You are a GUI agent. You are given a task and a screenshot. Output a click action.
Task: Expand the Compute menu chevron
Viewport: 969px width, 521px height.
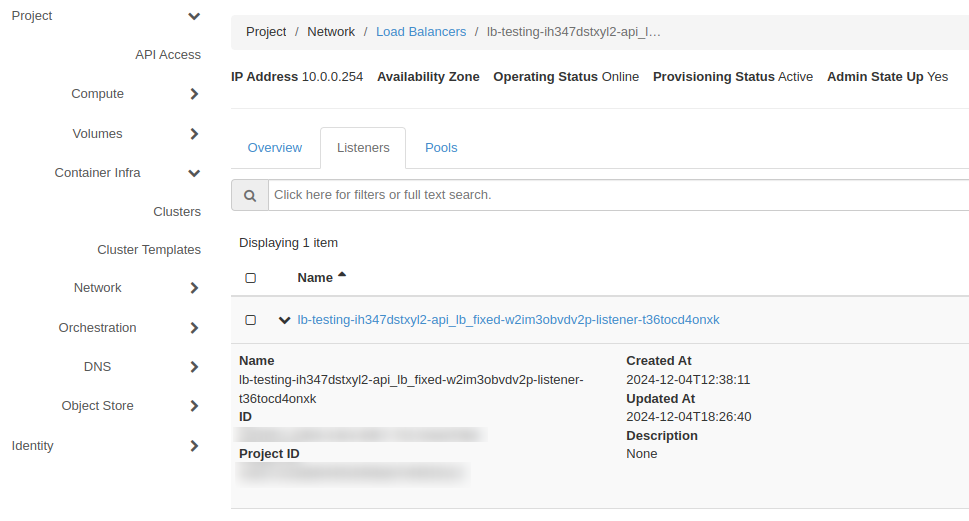coord(194,94)
